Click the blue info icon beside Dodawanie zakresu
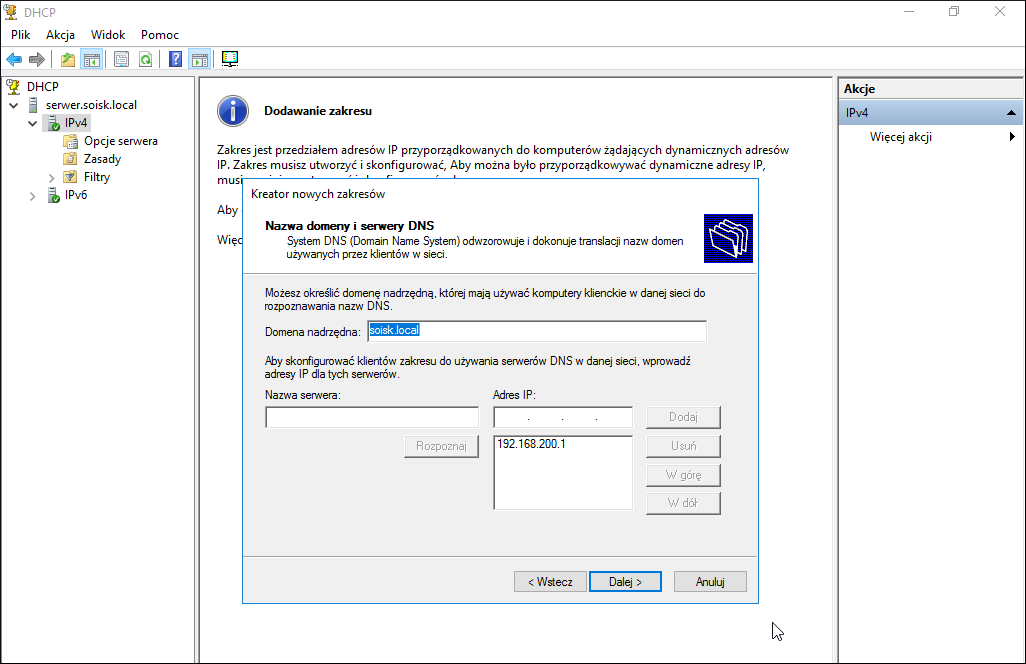Screen dimensions: 1026x664 click(x=233, y=111)
